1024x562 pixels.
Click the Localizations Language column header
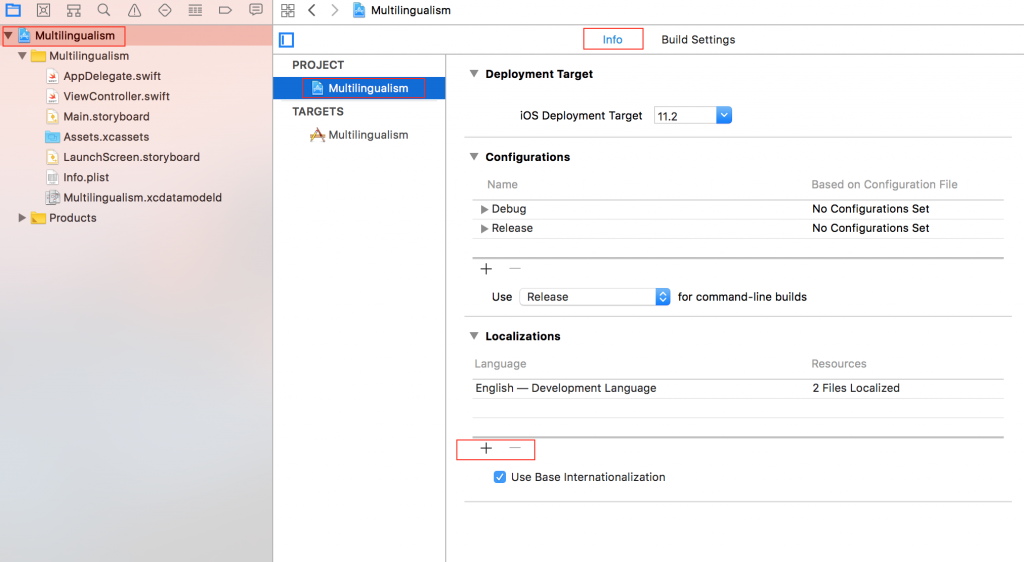click(500, 364)
